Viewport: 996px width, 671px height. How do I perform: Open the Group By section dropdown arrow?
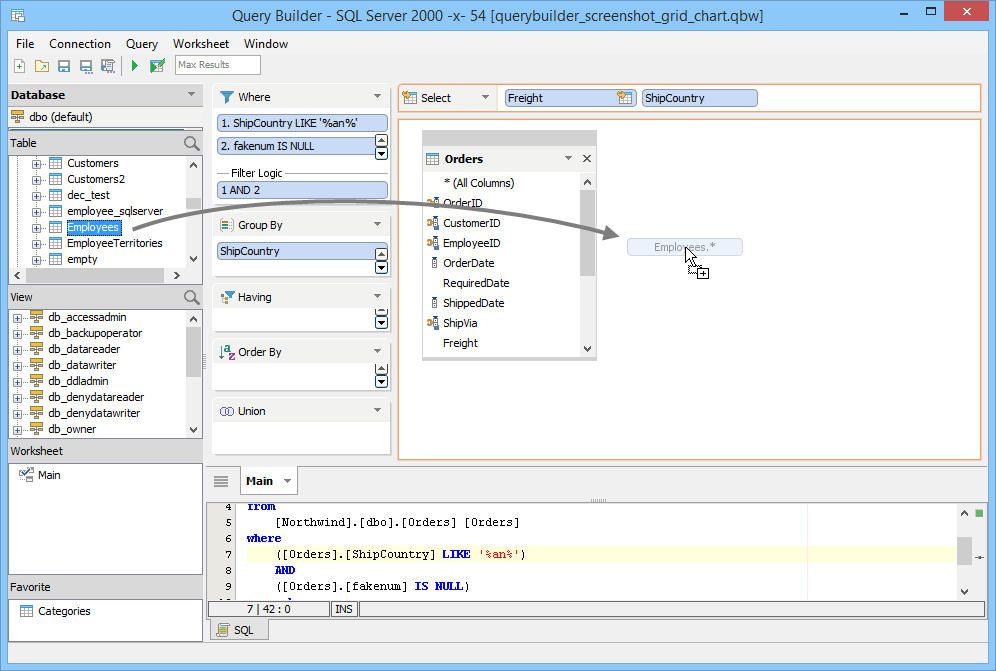(377, 224)
